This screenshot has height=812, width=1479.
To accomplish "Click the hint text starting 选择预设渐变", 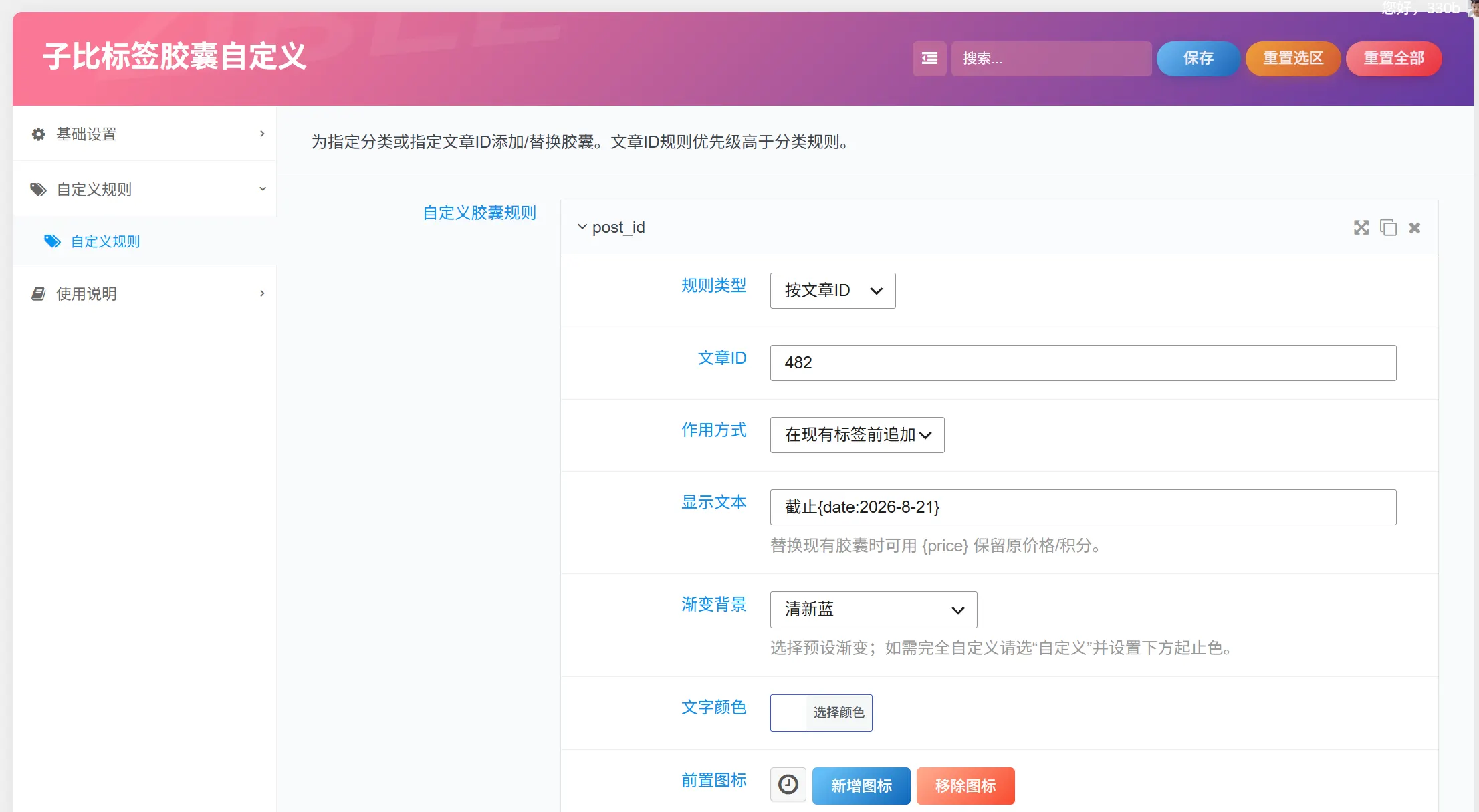I will [1002, 648].
